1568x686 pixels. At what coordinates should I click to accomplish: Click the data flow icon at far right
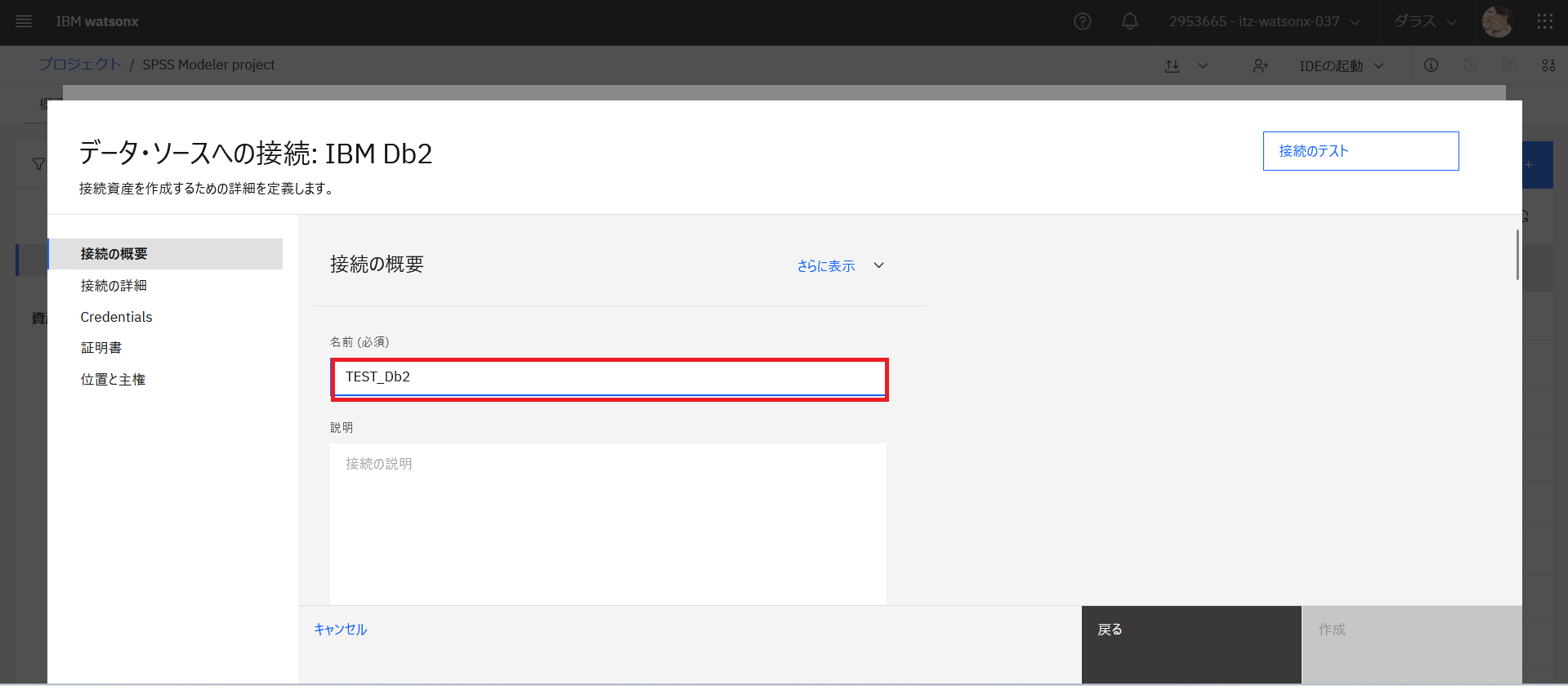tap(1548, 65)
